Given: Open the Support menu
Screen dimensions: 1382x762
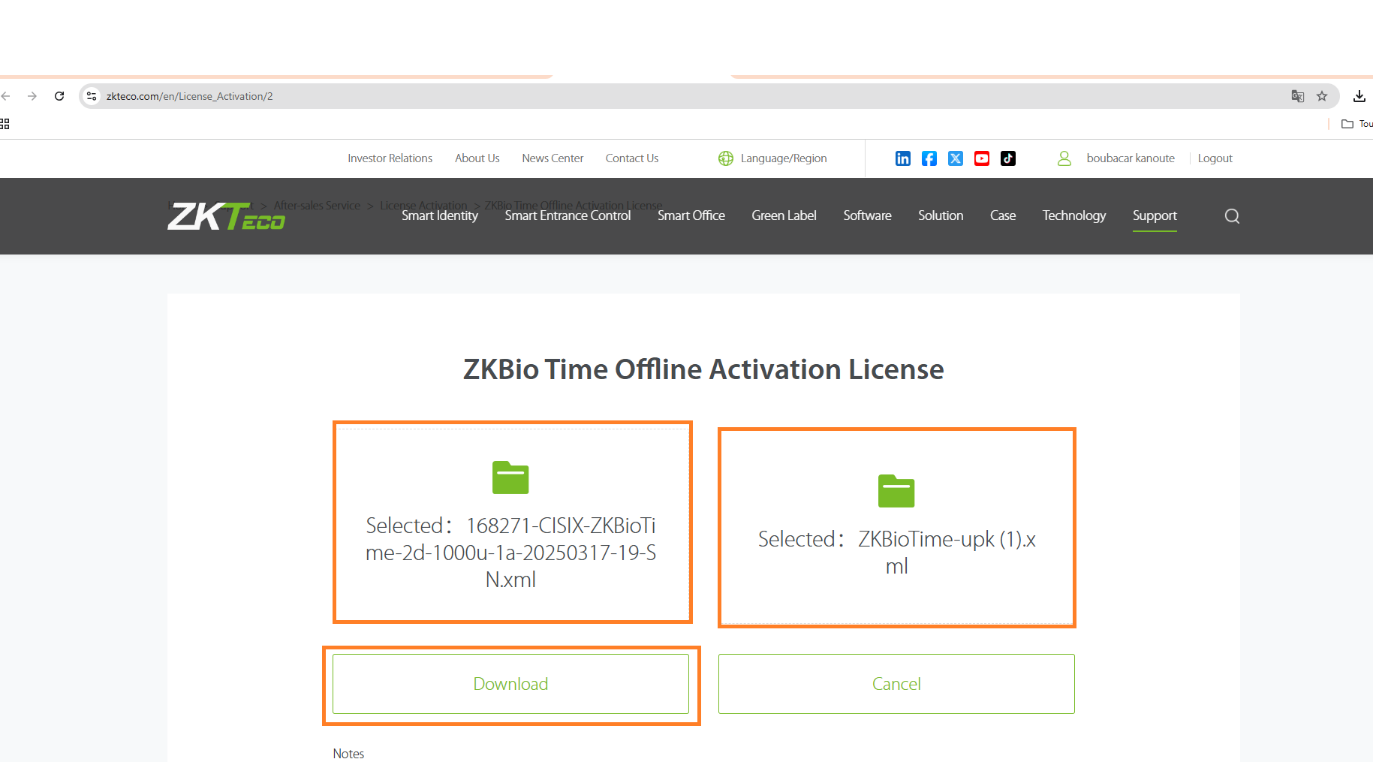Looking at the screenshot, I should pos(1154,216).
